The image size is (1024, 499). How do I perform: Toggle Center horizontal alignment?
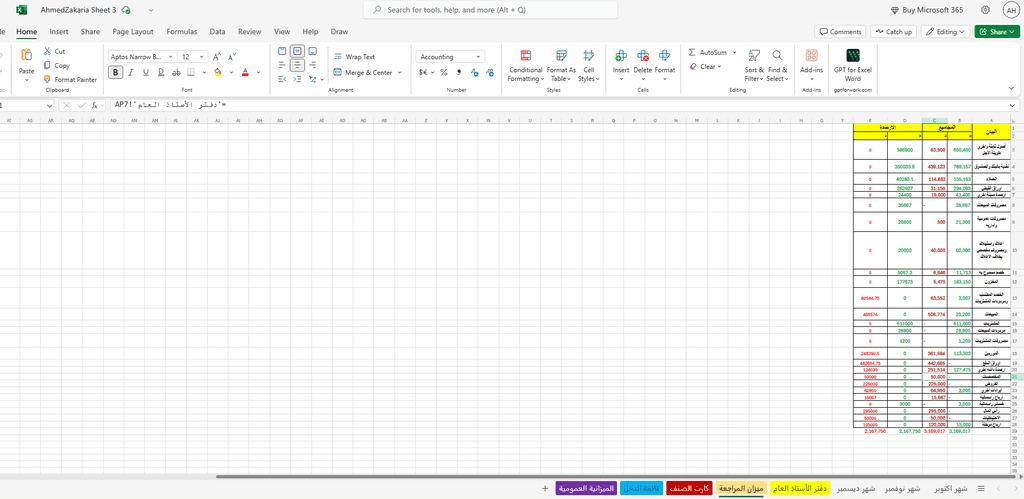tap(298, 65)
